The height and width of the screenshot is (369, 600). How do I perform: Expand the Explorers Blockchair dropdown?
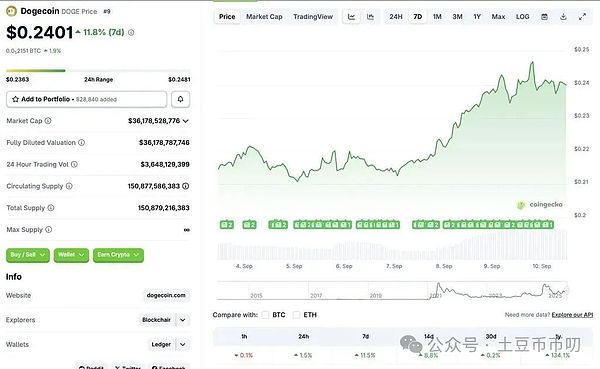(183, 320)
